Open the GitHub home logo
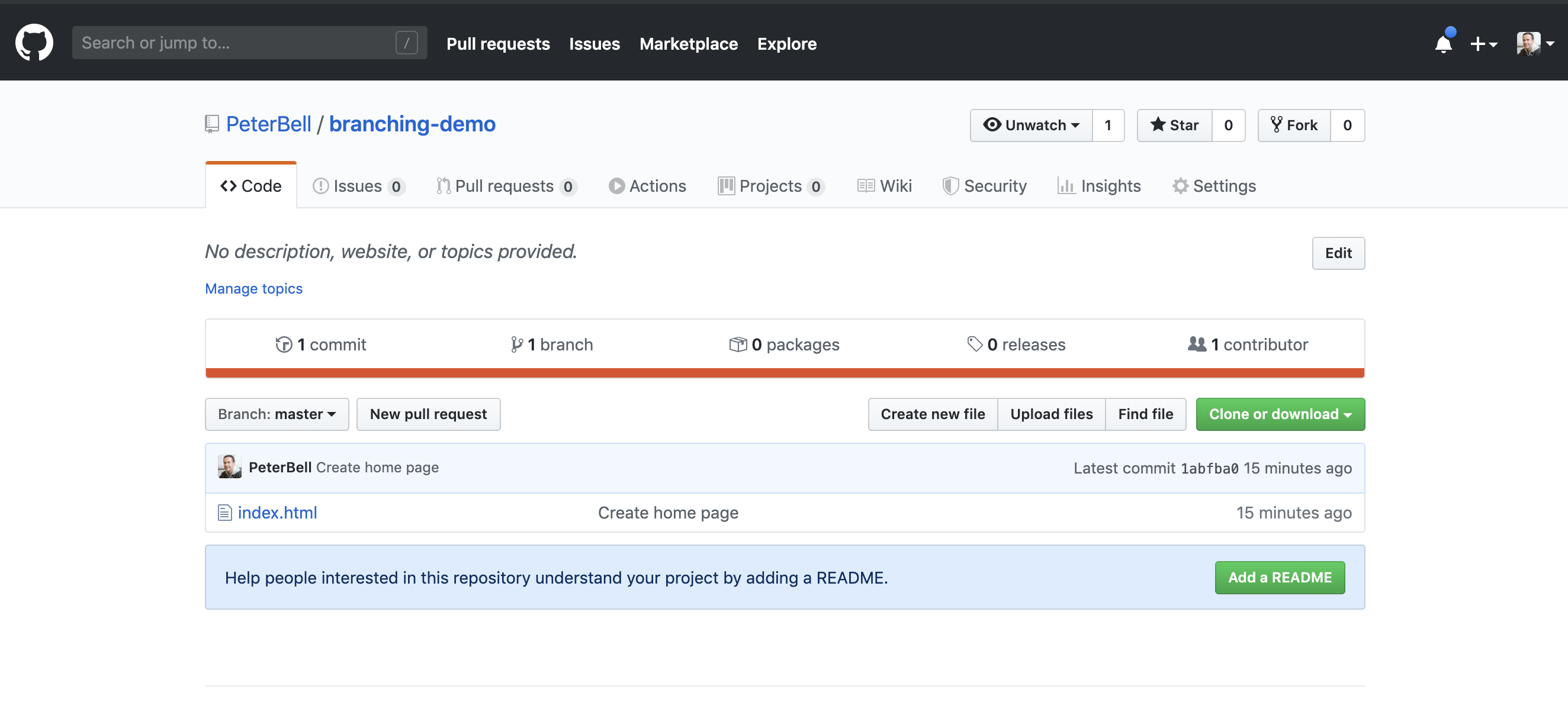Viewport: 1568px width, 702px height. [x=34, y=43]
